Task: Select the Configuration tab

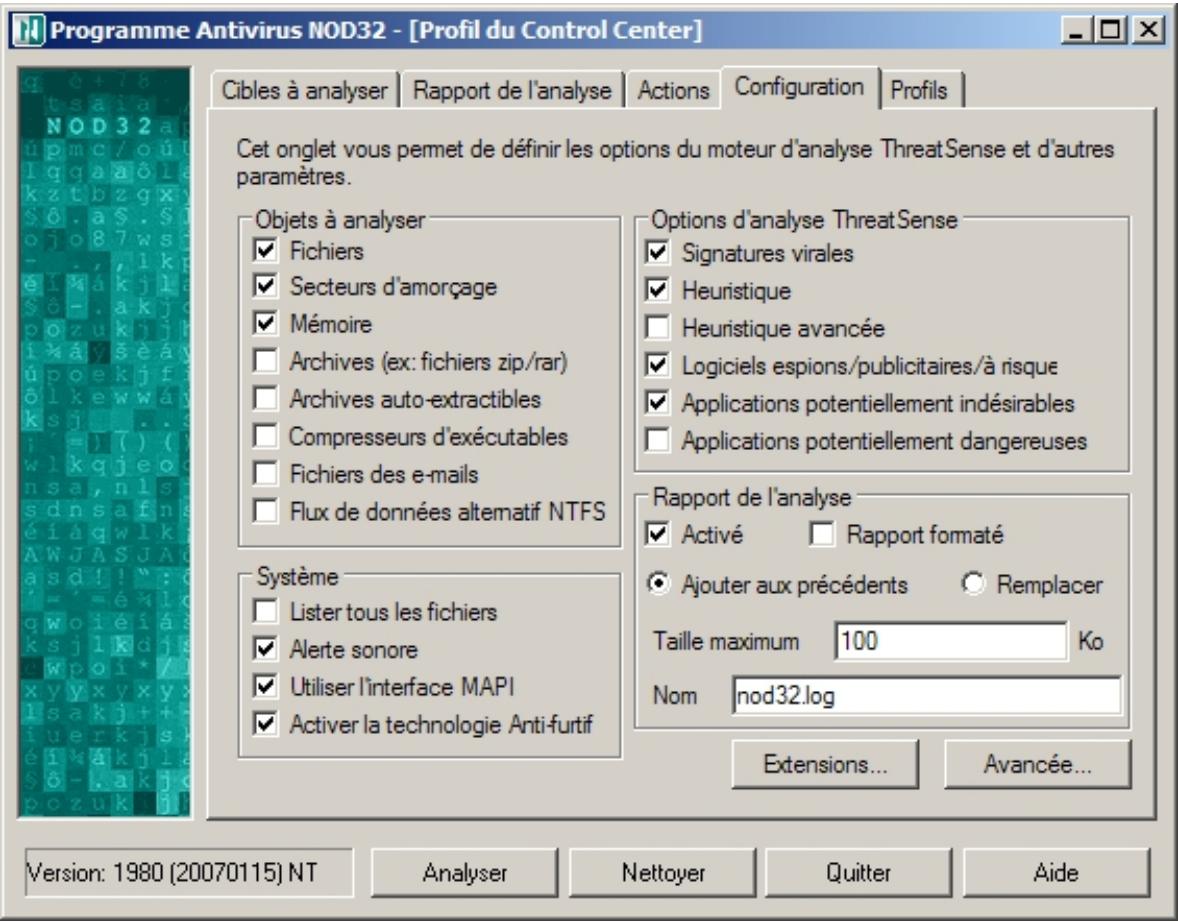Action: tap(799, 87)
